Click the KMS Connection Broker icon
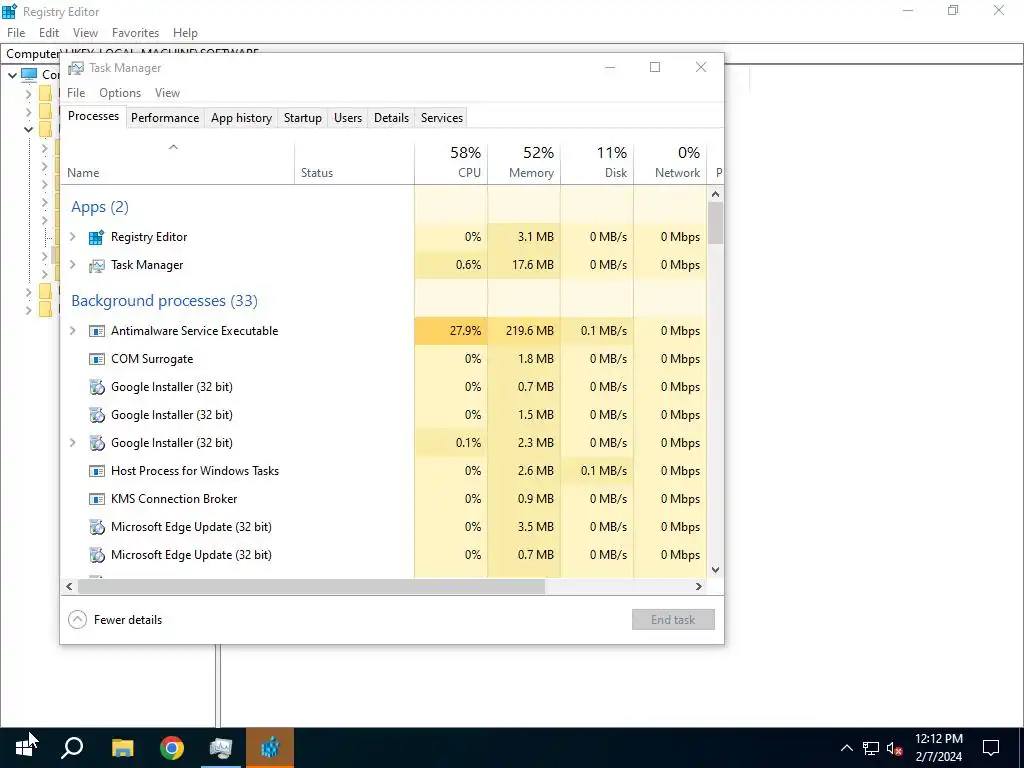This screenshot has height=768, width=1024. pyautogui.click(x=97, y=499)
